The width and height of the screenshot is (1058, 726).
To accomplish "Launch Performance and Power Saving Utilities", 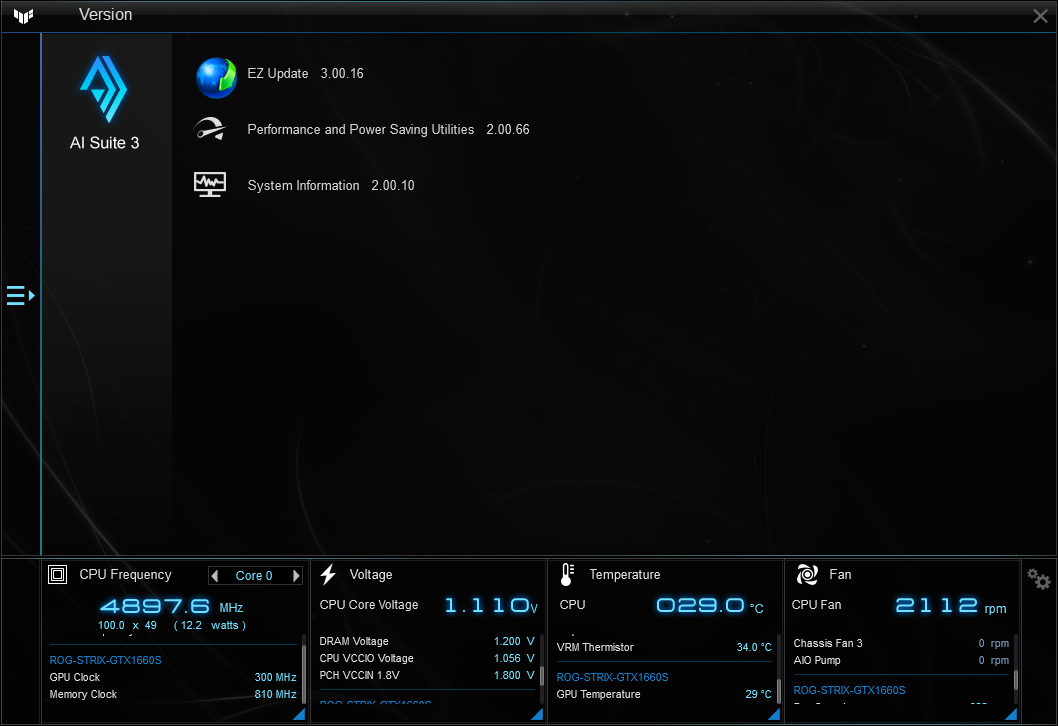I will 210,129.
